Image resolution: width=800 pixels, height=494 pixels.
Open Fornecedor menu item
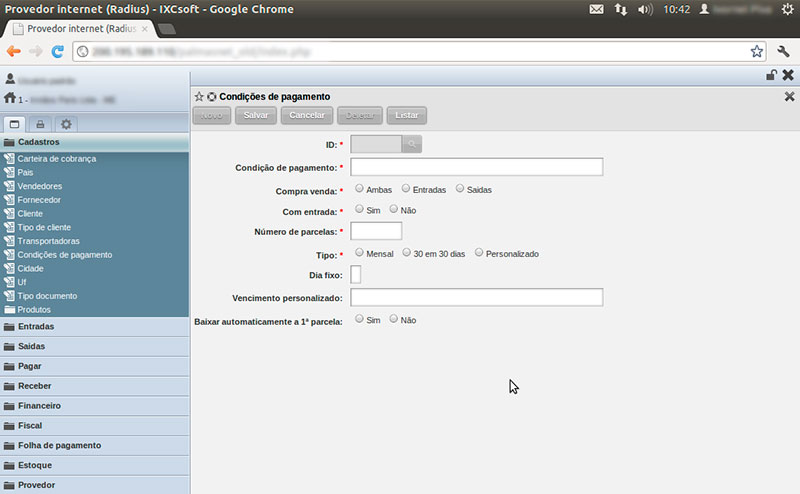(39, 200)
